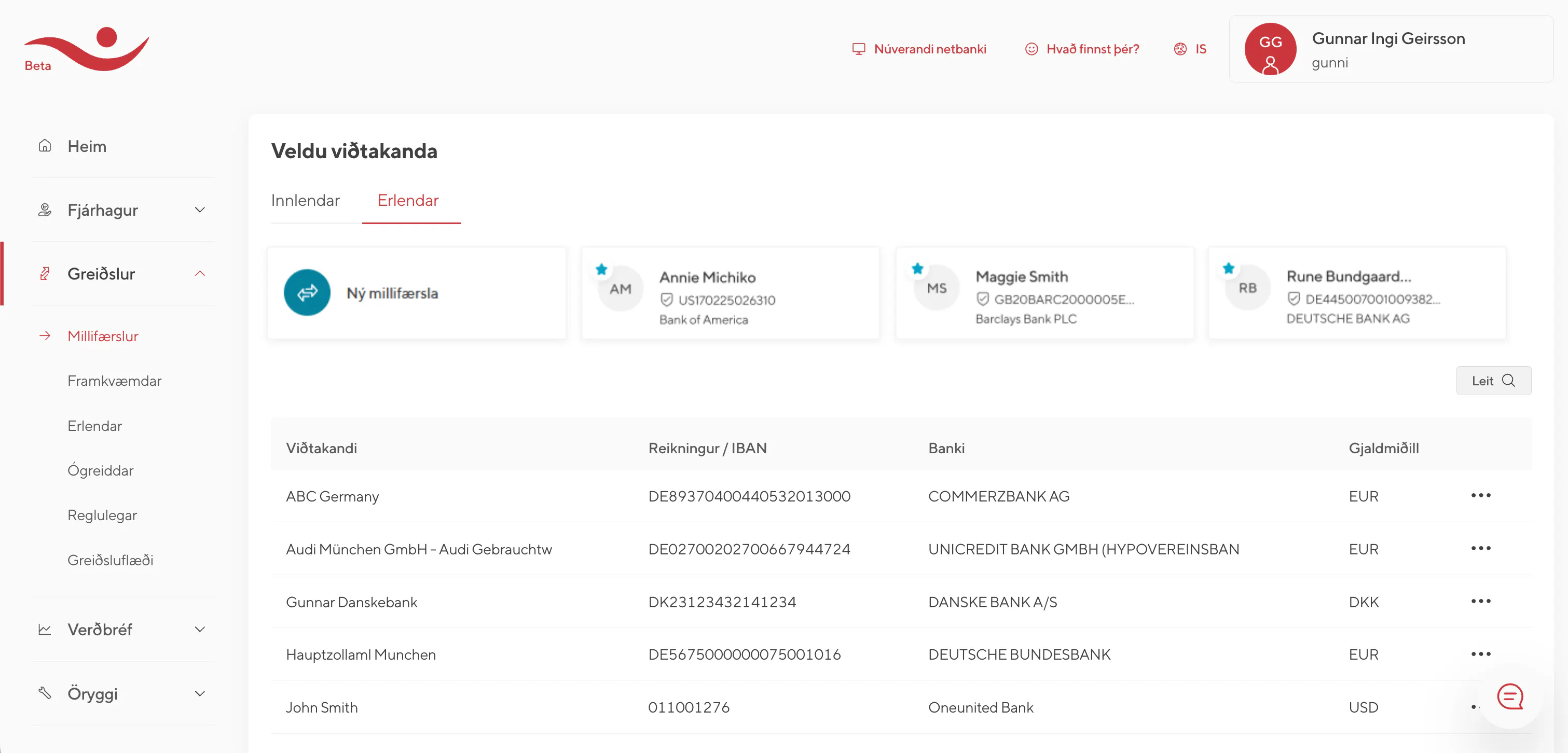Image resolution: width=1568 pixels, height=753 pixels.
Task: Switch to the Innlendar tab
Action: point(305,201)
